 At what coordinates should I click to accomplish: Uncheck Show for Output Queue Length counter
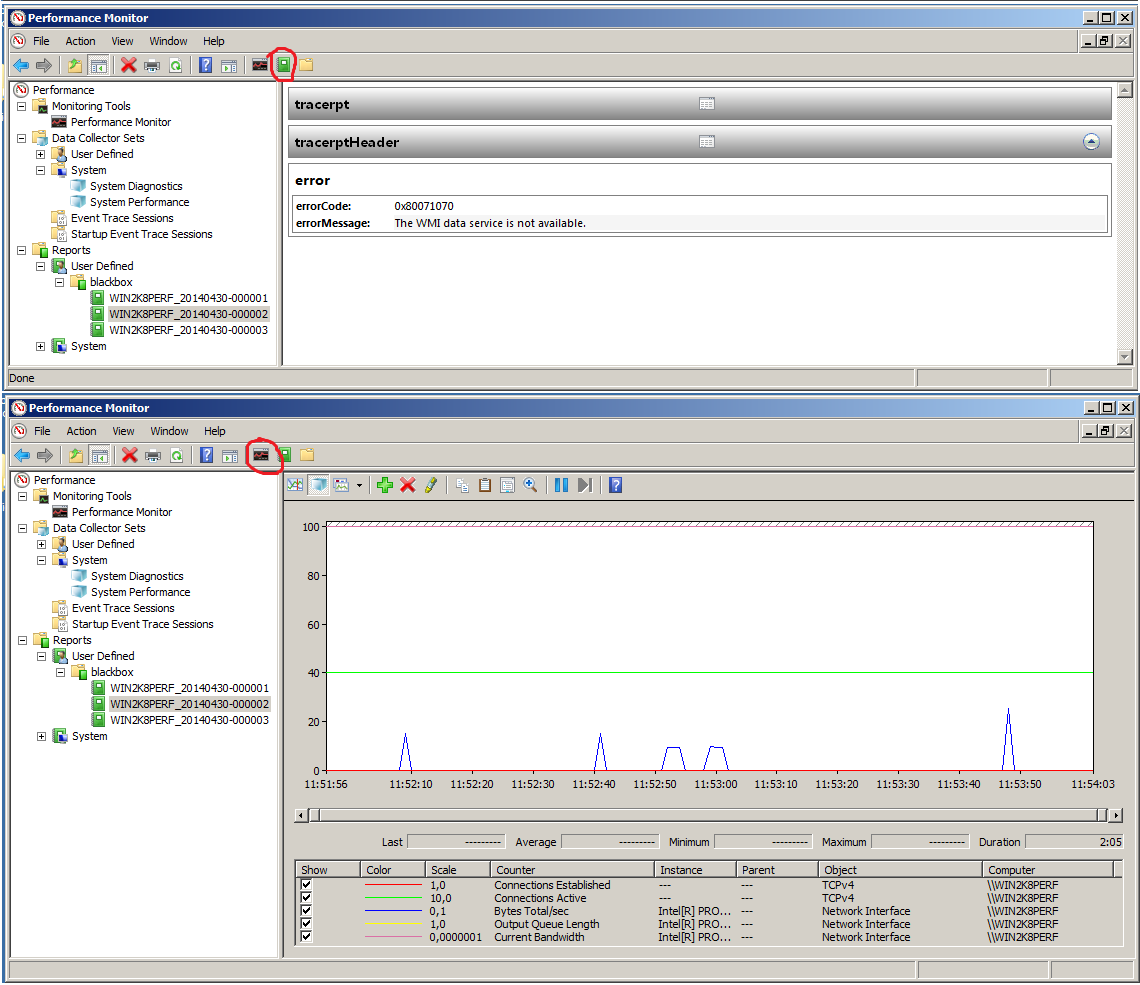(306, 924)
